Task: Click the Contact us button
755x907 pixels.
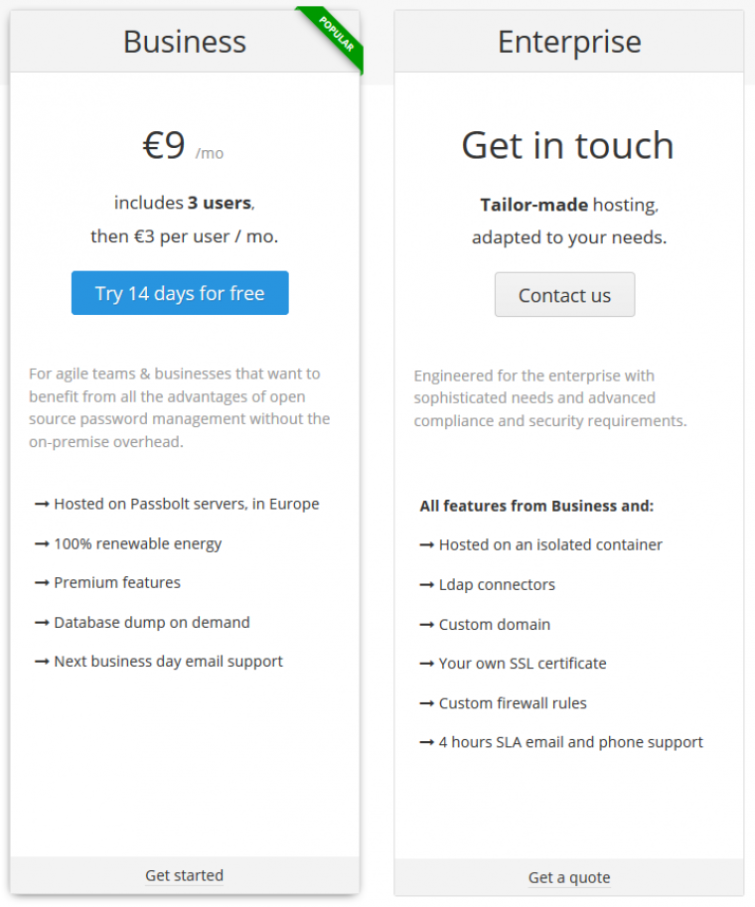Action: tap(565, 295)
